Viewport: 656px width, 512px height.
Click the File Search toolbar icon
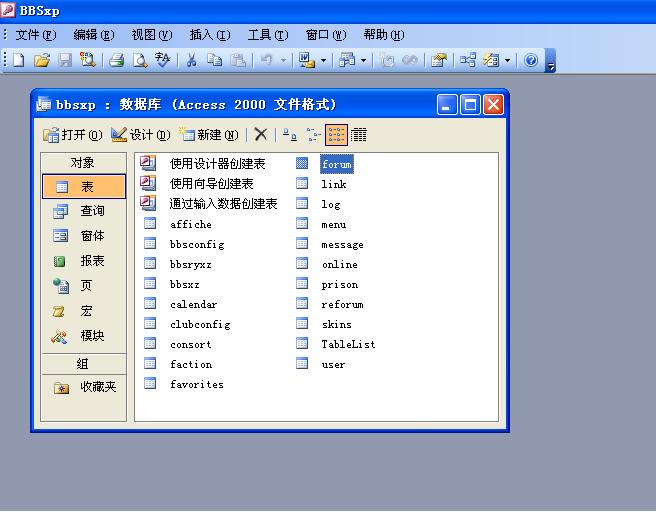(x=88, y=60)
